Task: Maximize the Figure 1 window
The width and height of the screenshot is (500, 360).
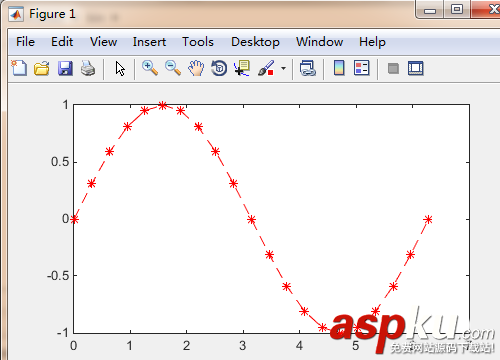Action: (457, 9)
